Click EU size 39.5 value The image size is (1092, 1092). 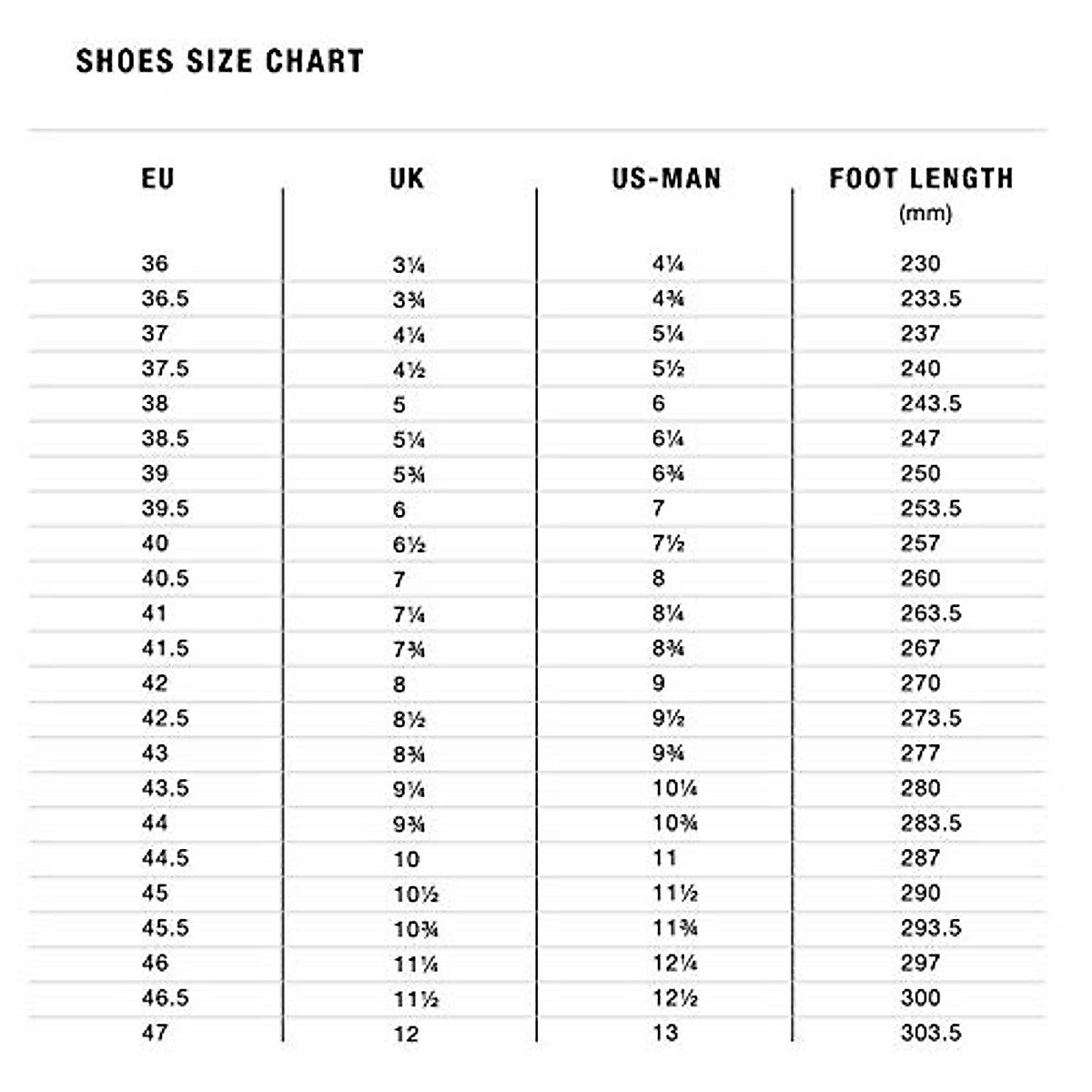pyautogui.click(x=165, y=509)
